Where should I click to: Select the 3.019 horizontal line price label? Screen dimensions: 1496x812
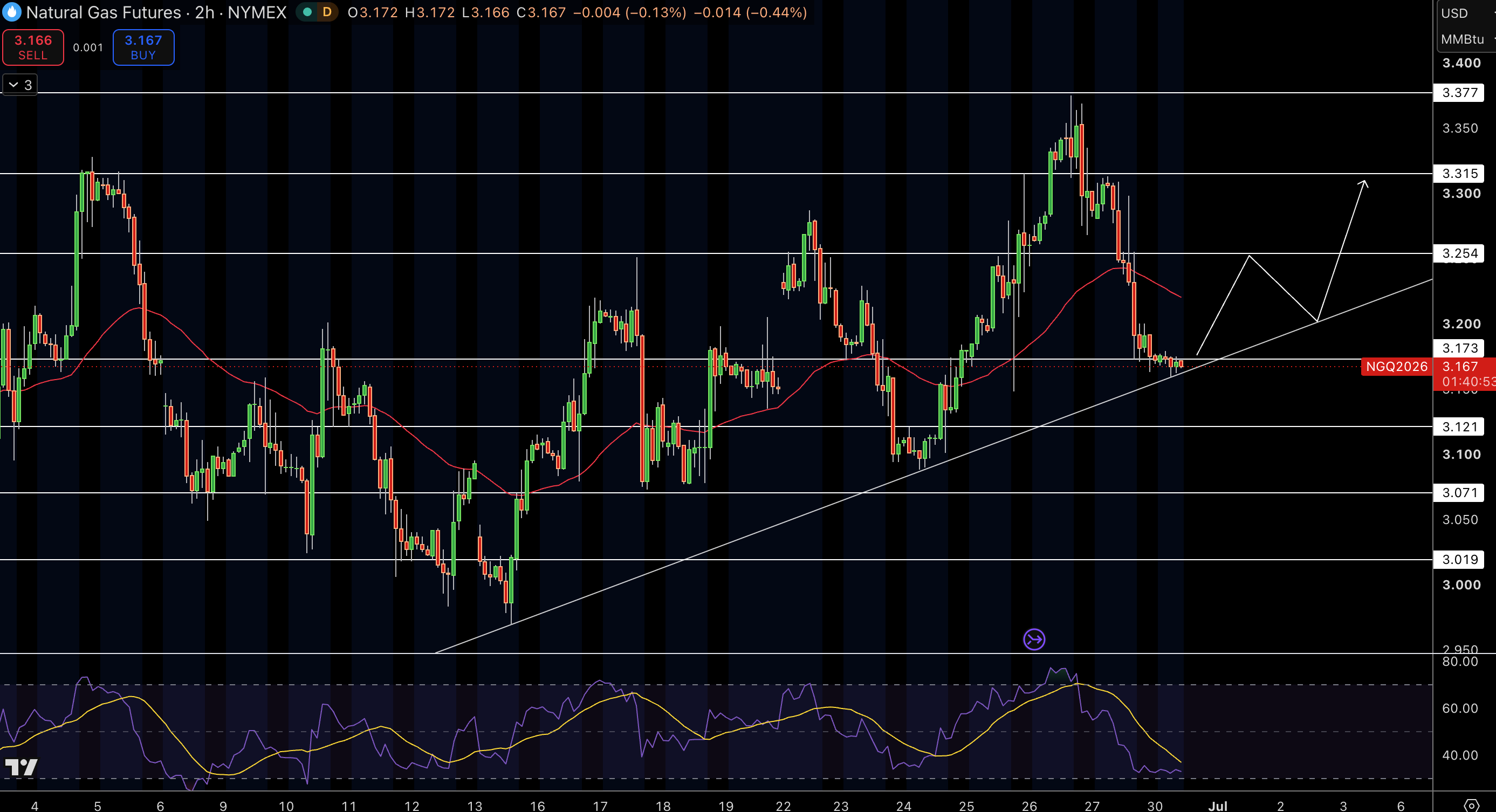pyautogui.click(x=1459, y=560)
